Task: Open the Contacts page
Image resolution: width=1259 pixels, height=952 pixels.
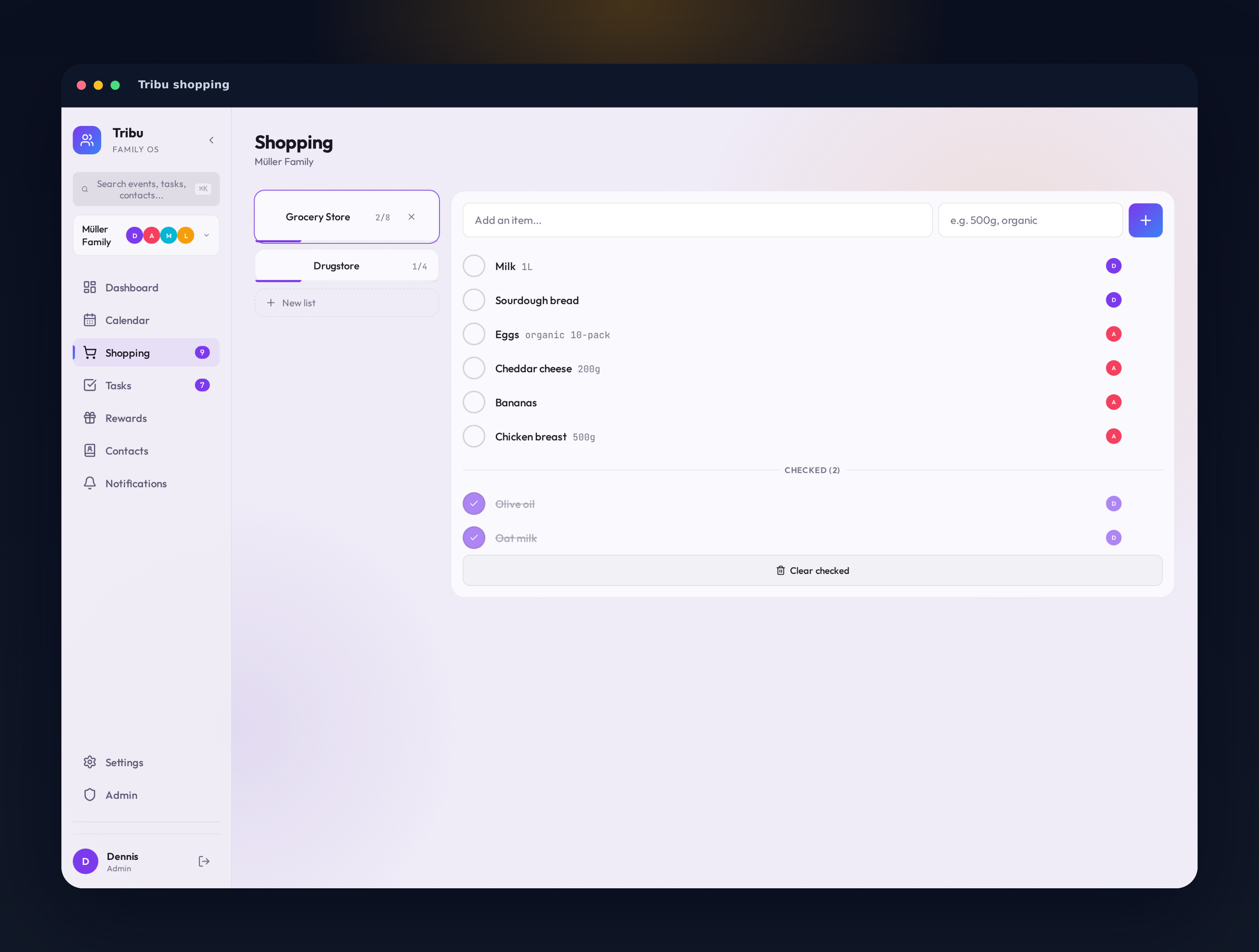Action: pyautogui.click(x=146, y=450)
